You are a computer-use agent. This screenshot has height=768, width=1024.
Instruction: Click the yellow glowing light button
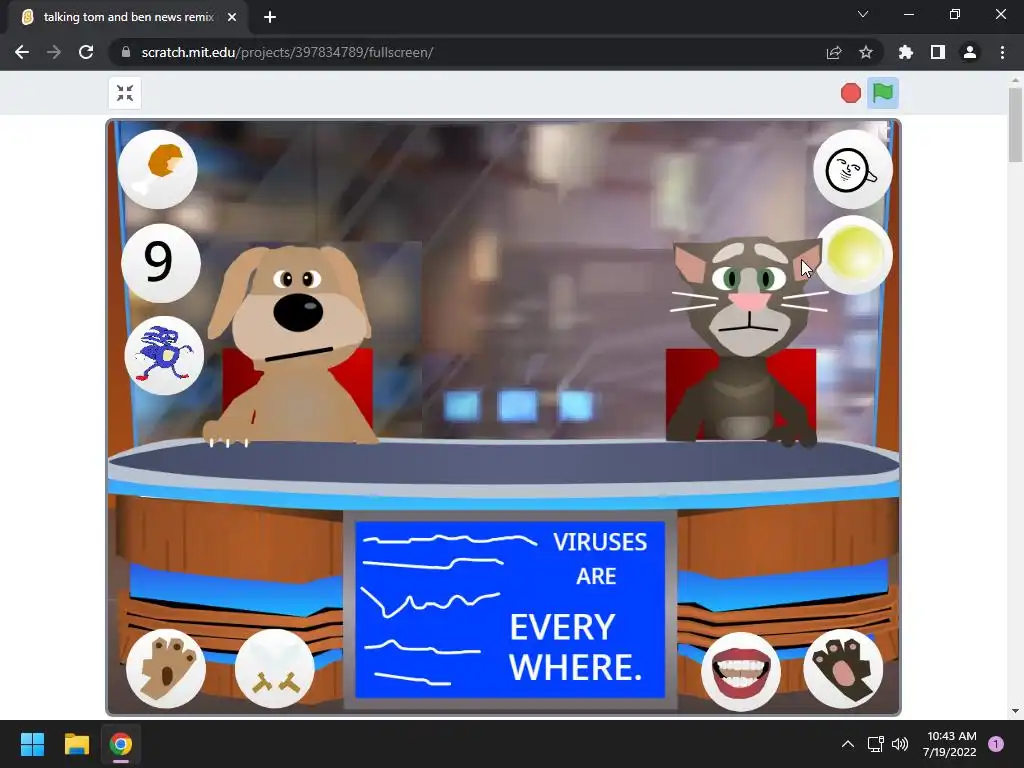[x=853, y=255]
